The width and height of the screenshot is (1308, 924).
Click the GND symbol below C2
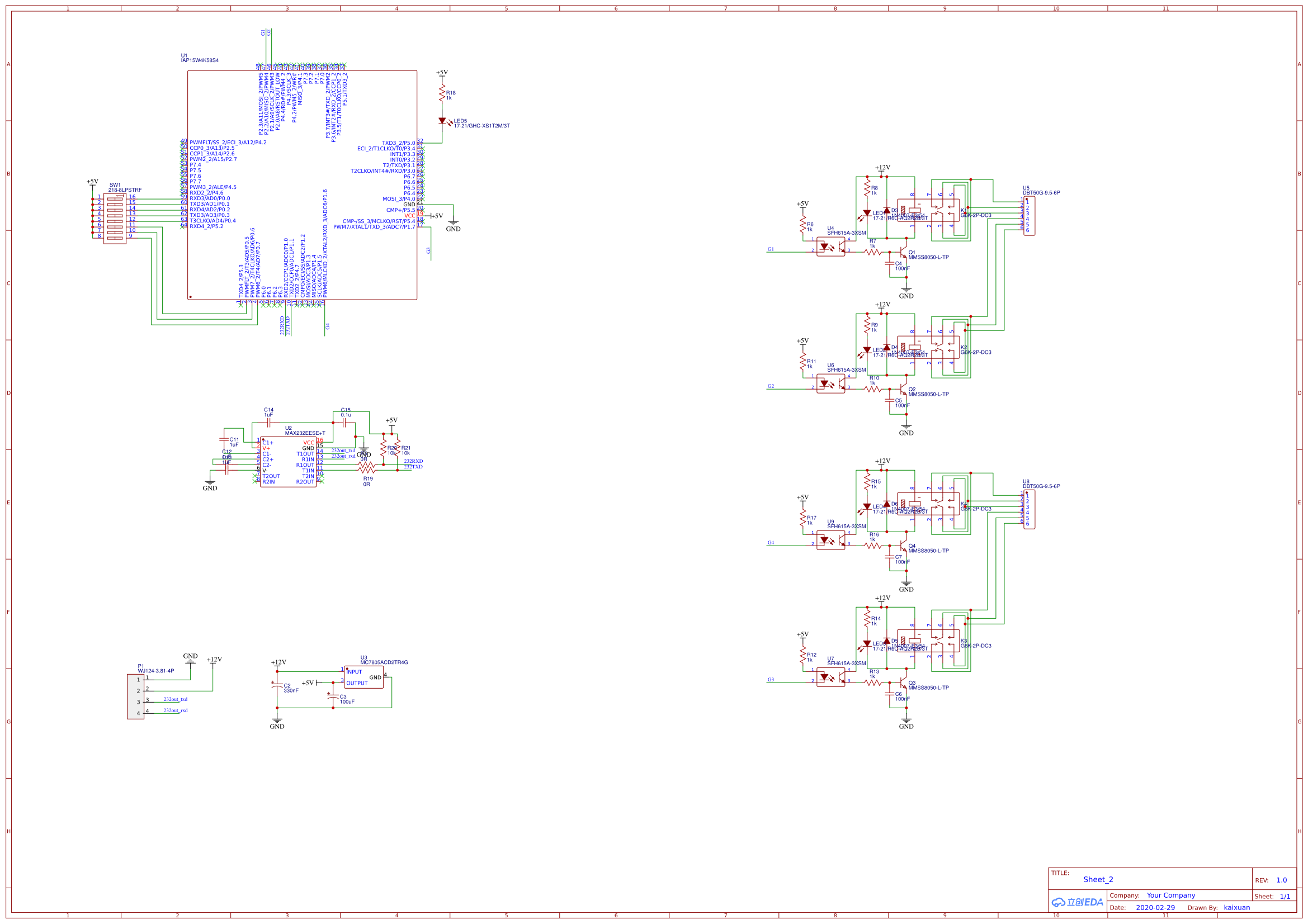coord(277,722)
